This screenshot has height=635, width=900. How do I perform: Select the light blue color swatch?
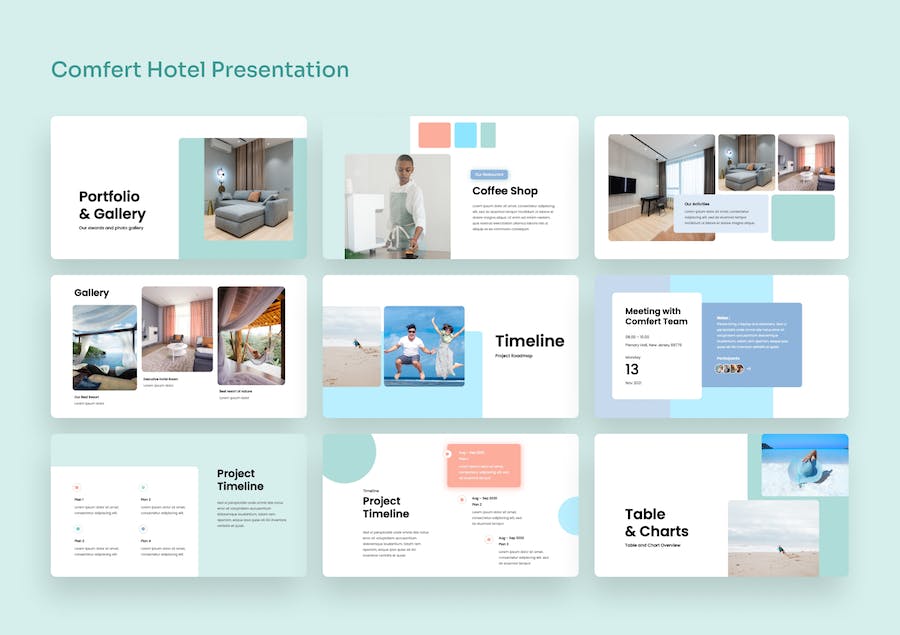point(465,135)
